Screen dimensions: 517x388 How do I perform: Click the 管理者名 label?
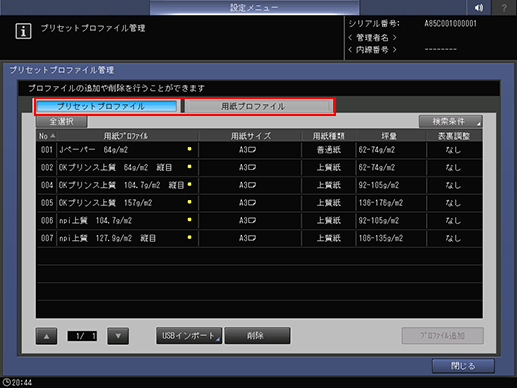[372, 37]
